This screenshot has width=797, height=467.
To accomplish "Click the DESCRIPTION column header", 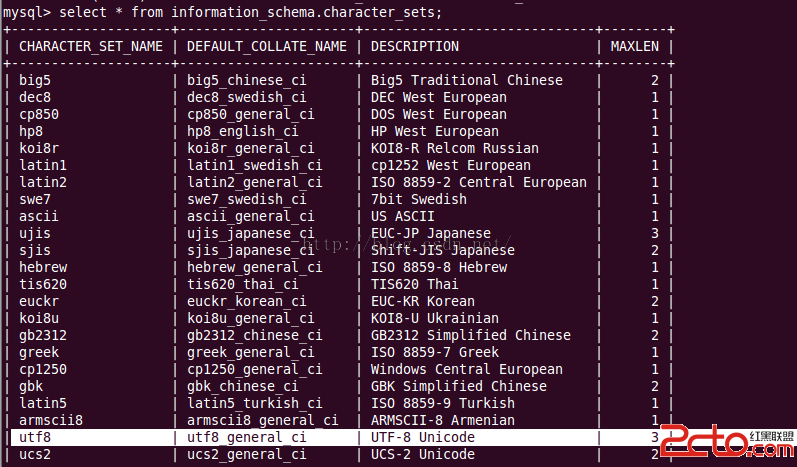I will pyautogui.click(x=415, y=46).
